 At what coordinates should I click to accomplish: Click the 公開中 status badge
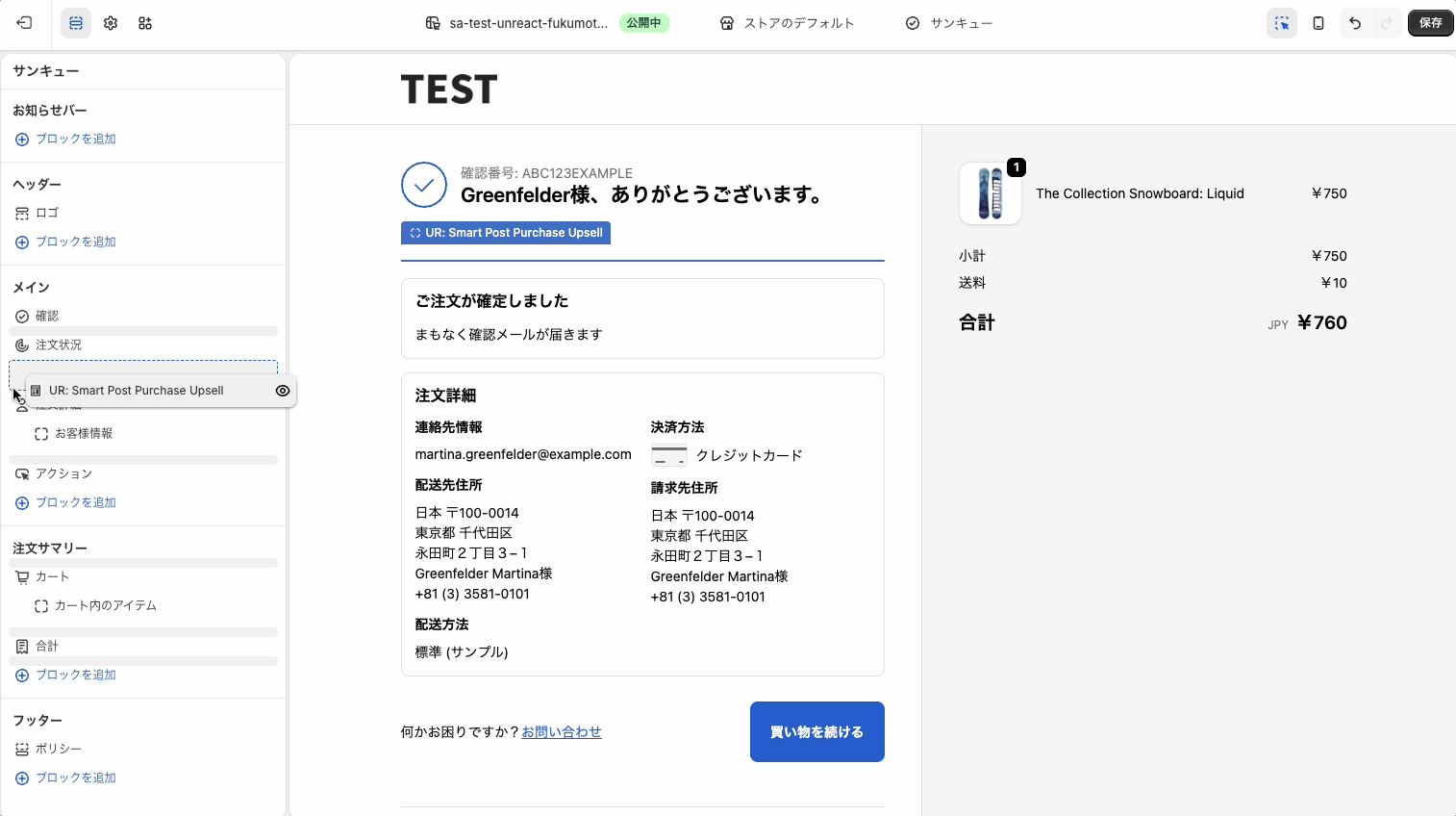(x=643, y=23)
